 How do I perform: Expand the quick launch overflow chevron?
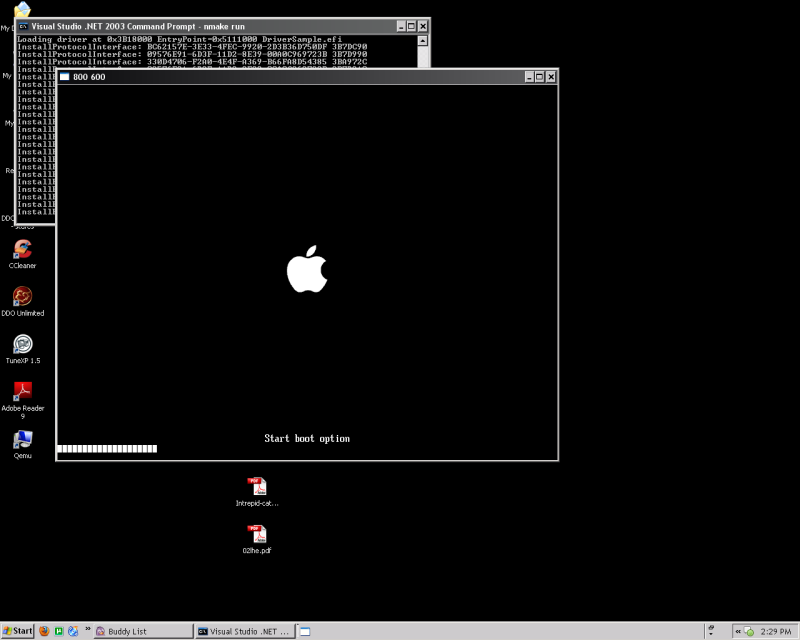(87, 629)
